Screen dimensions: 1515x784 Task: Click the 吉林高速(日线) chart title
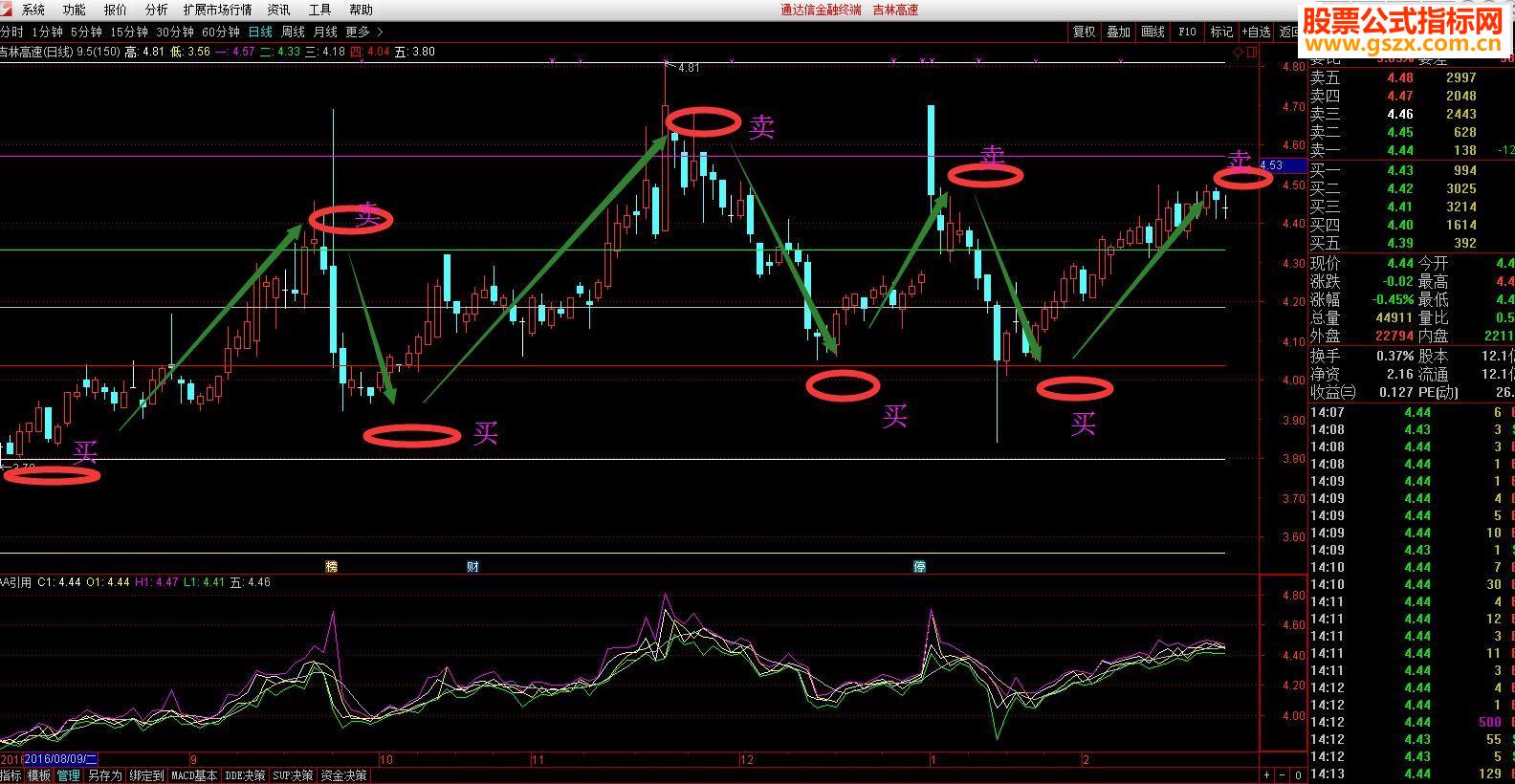tap(35, 52)
